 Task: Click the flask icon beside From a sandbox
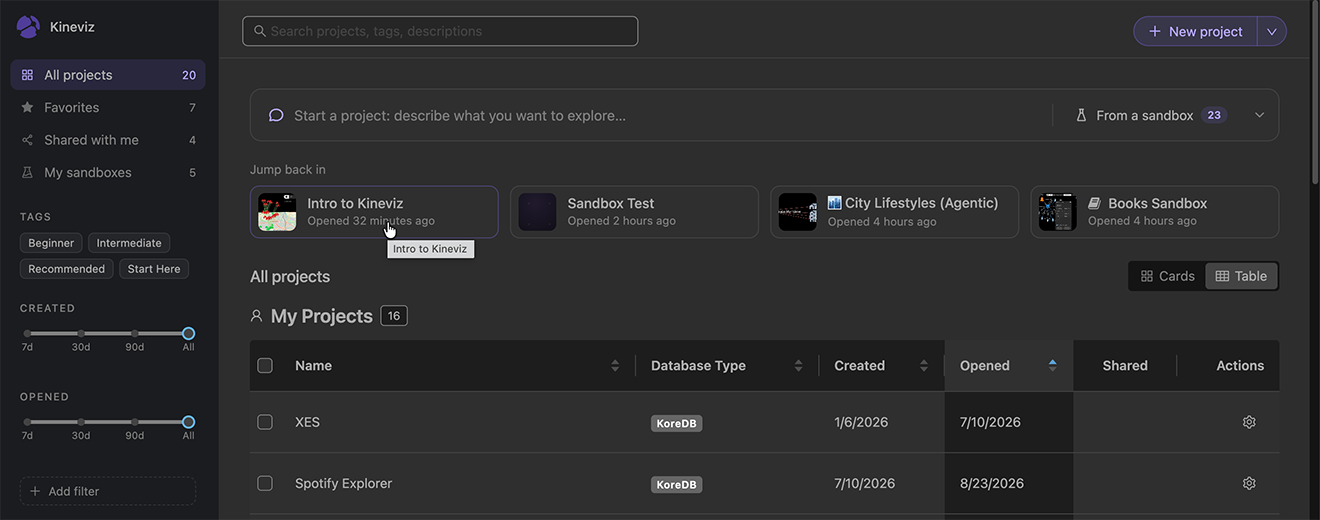(1081, 115)
